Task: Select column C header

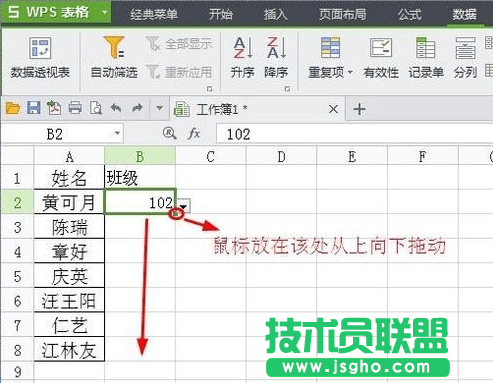Action: (211, 156)
